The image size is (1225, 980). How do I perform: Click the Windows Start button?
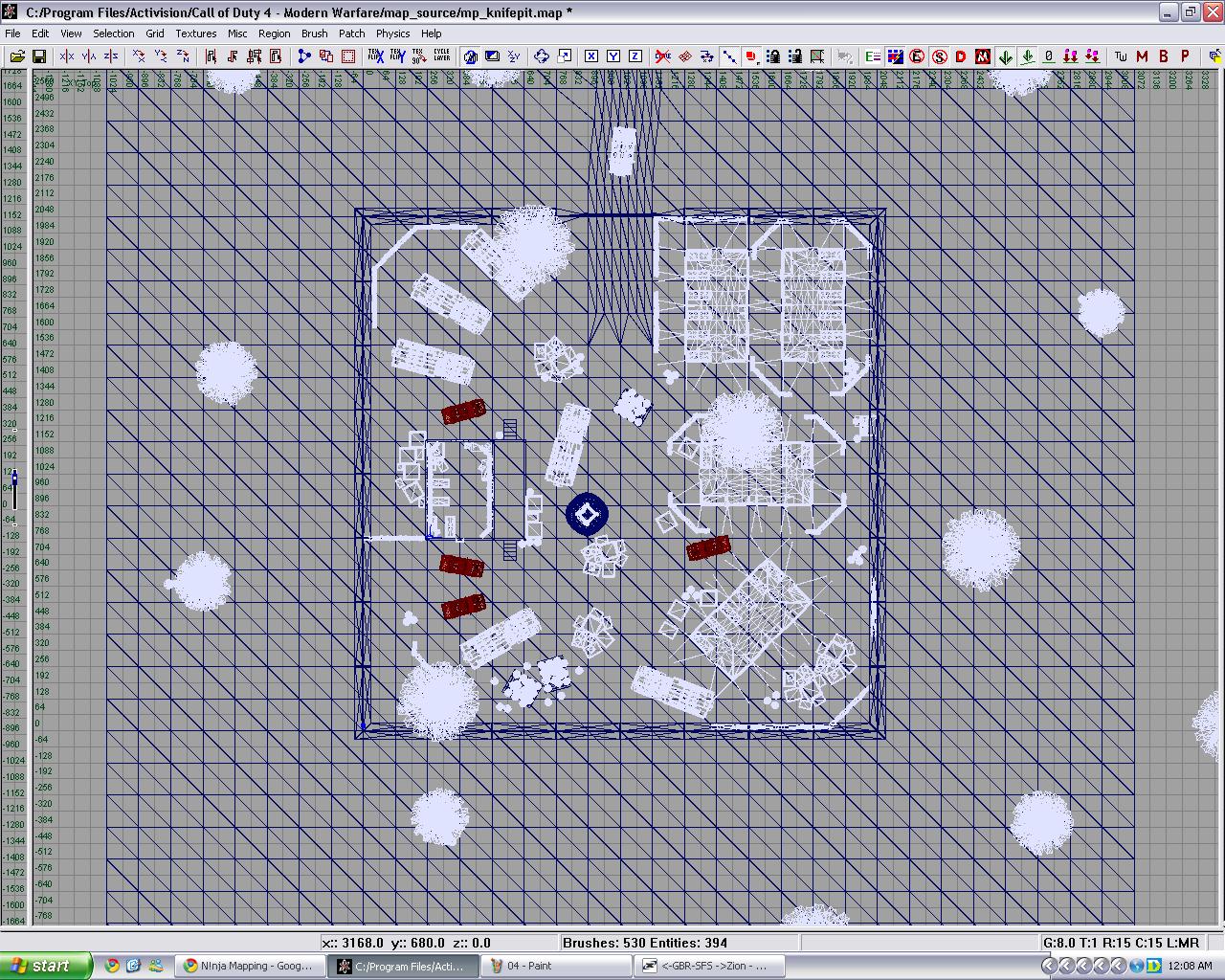click(x=46, y=966)
